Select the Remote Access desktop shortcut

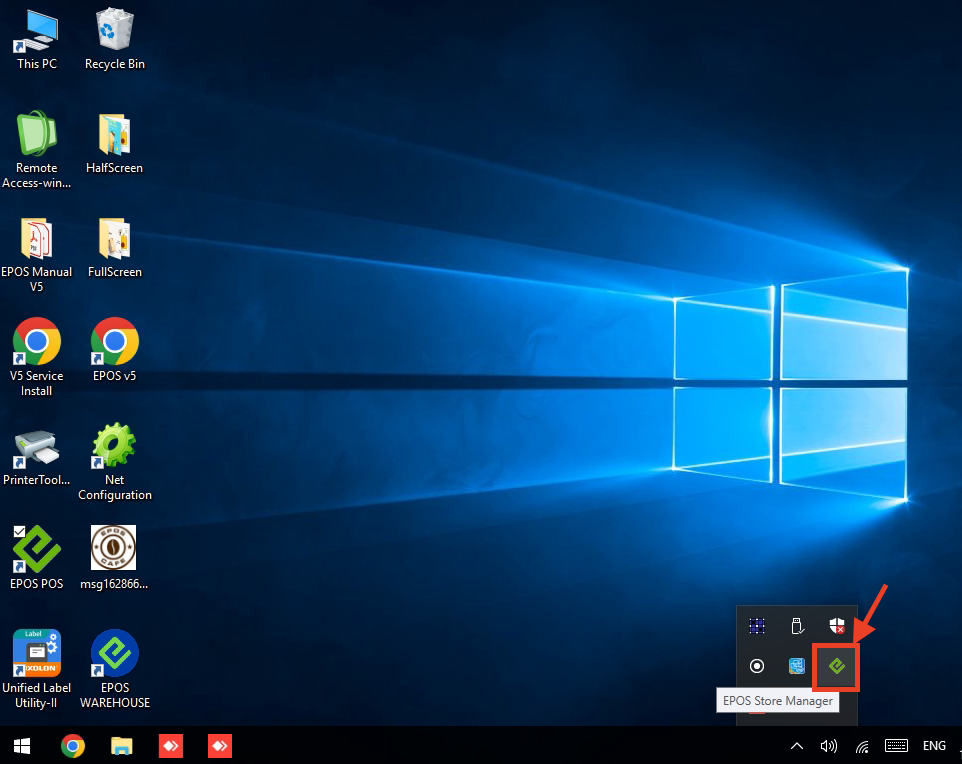click(36, 150)
